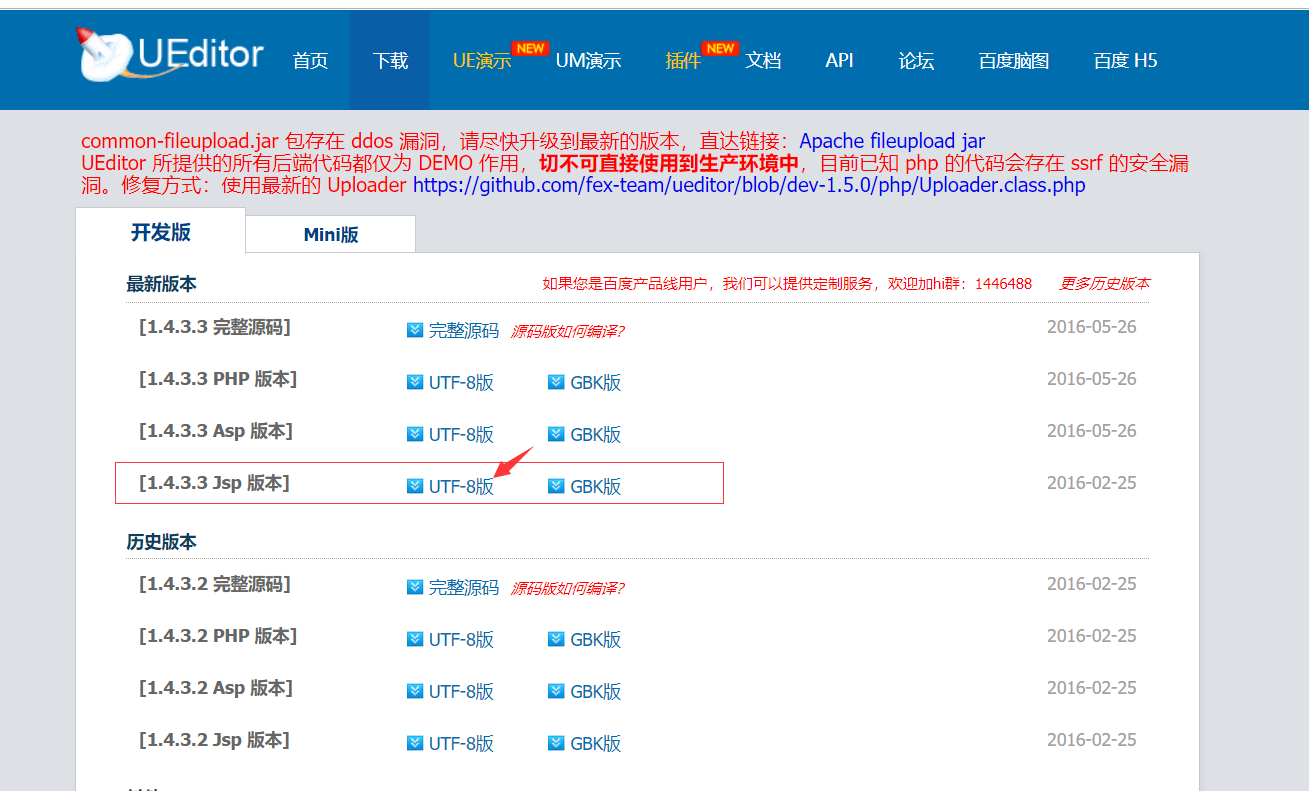Download 1.4.3.2 Asp GBK版 text link

coord(596,692)
